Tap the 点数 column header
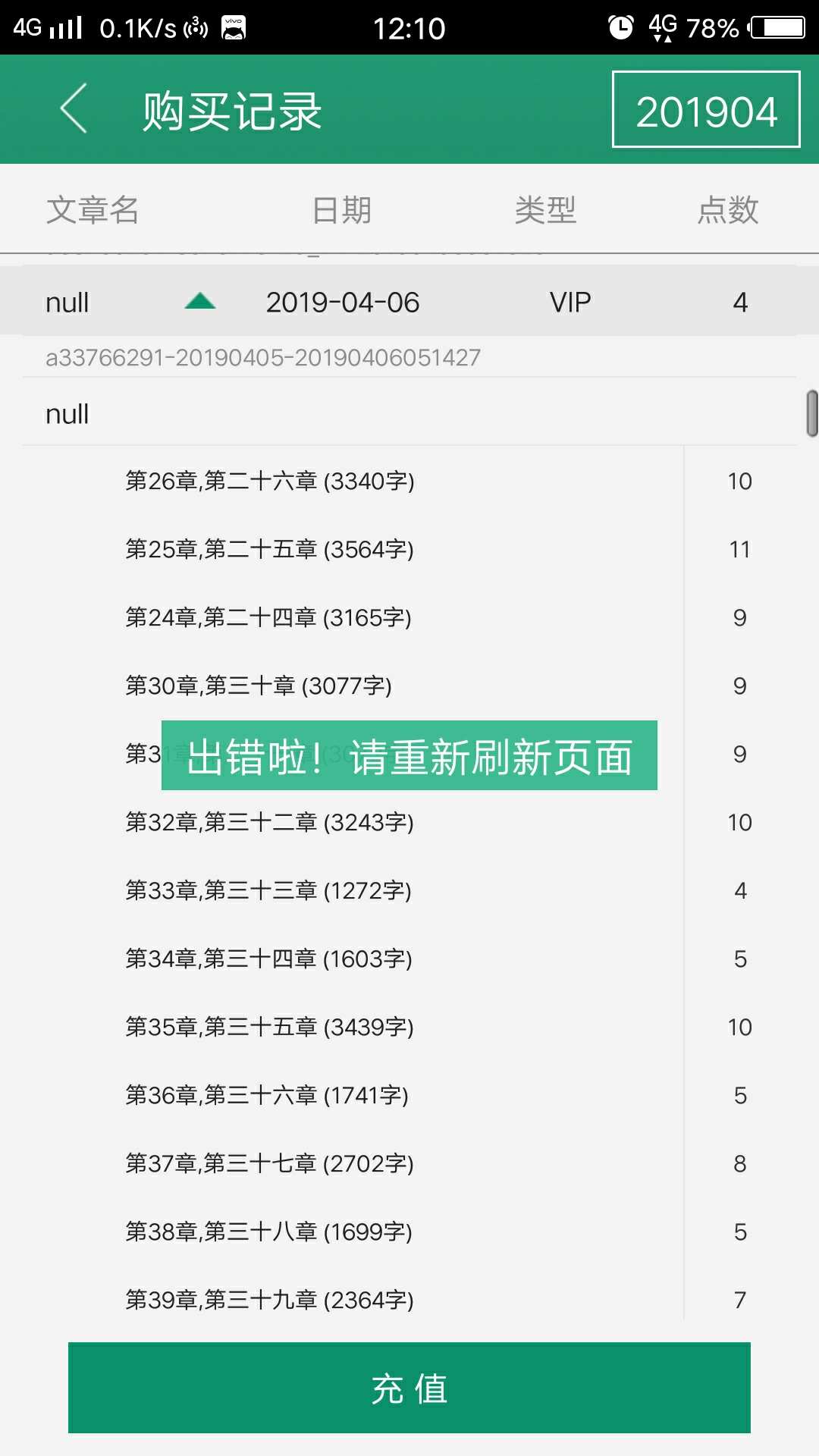The height and width of the screenshot is (1456, 819). point(728,210)
